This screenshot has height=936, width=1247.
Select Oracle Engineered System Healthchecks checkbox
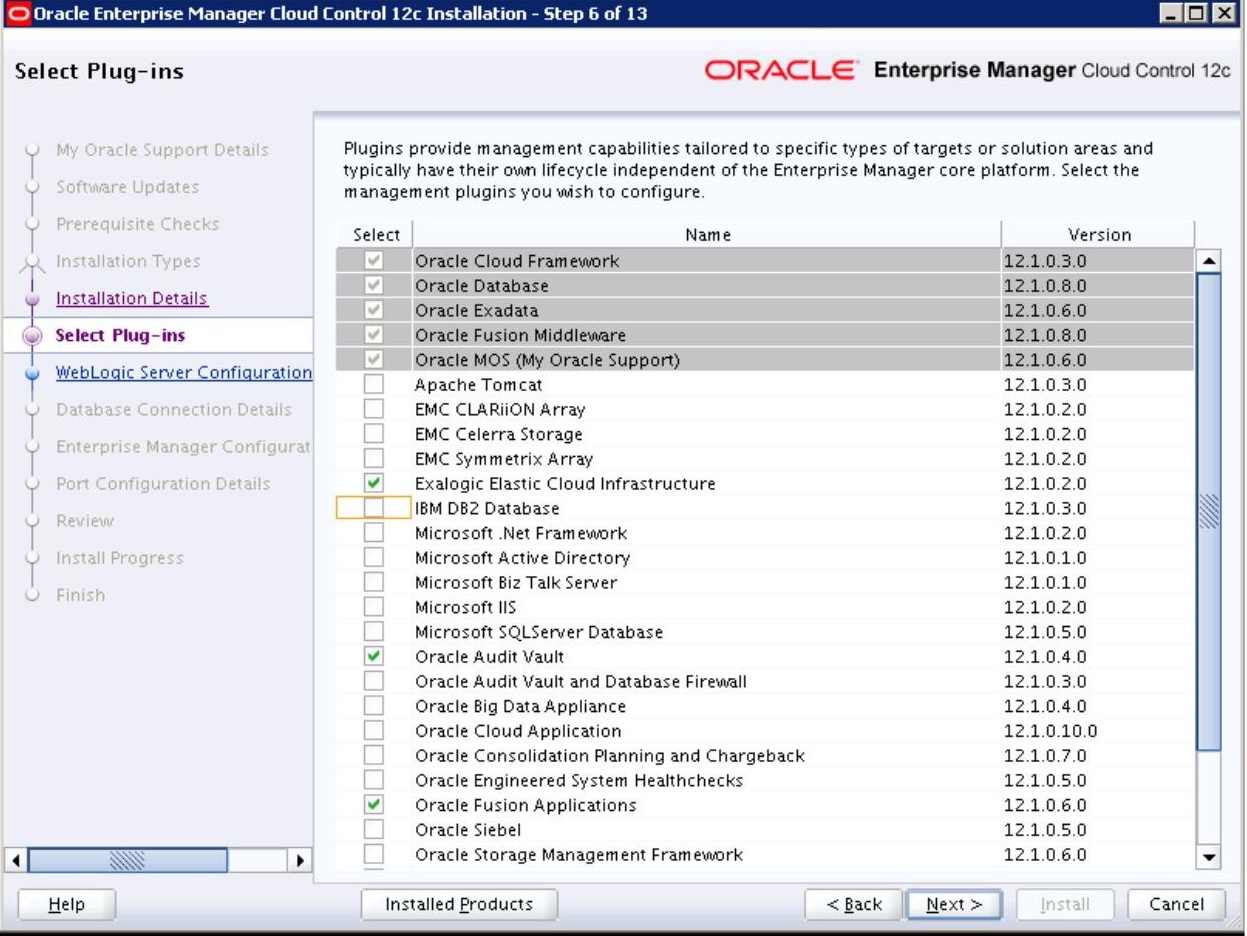373,780
